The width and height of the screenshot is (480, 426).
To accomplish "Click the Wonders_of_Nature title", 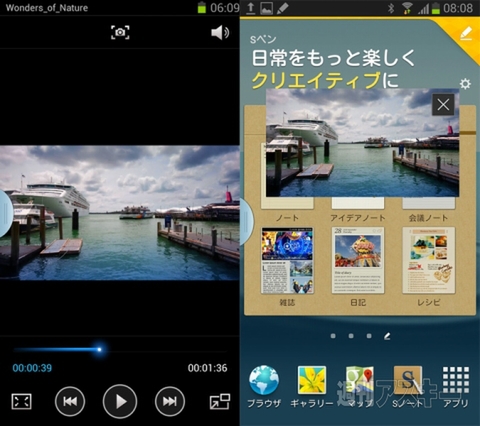I will pyautogui.click(x=47, y=8).
